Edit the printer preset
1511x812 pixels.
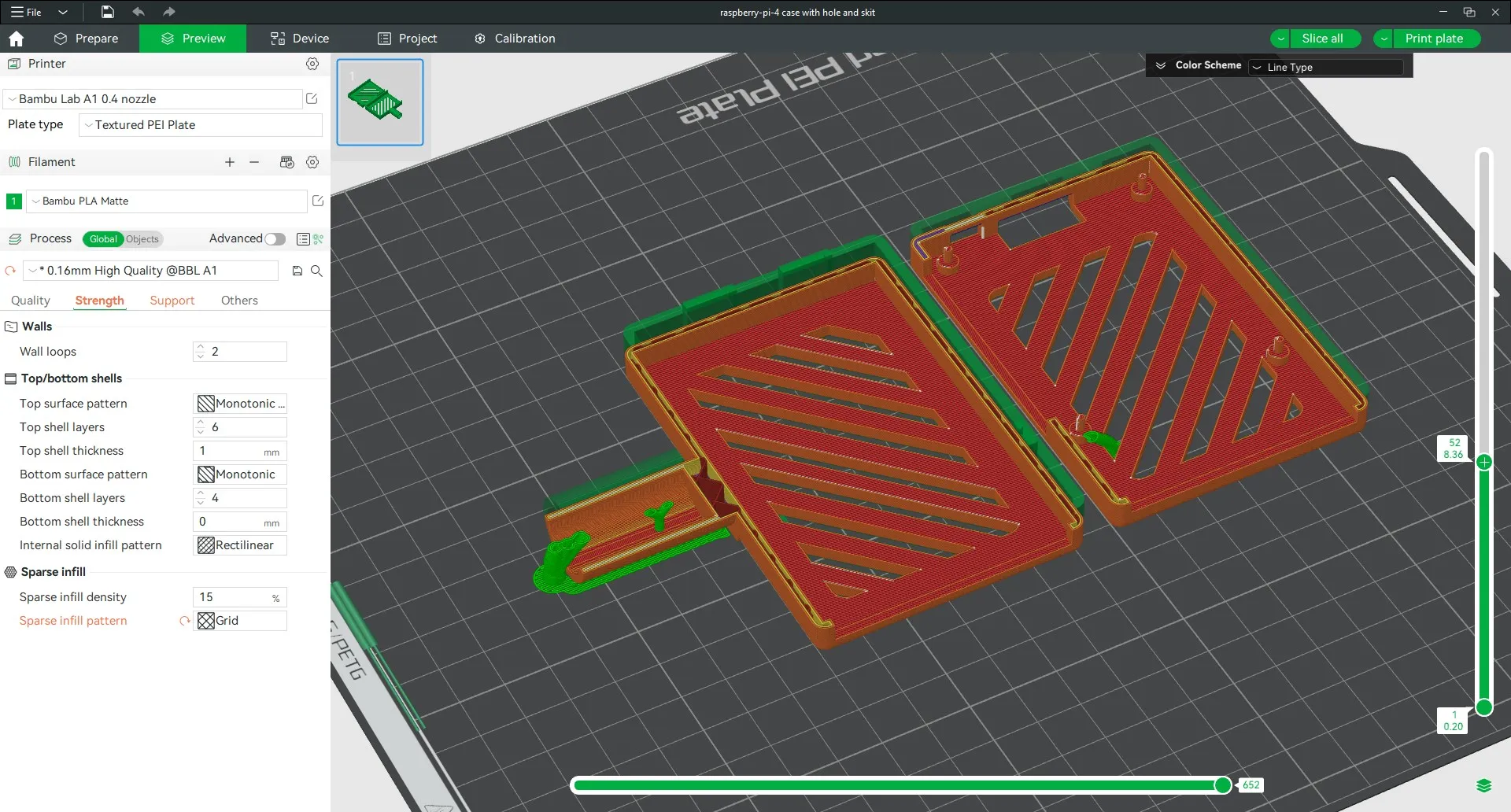click(312, 98)
